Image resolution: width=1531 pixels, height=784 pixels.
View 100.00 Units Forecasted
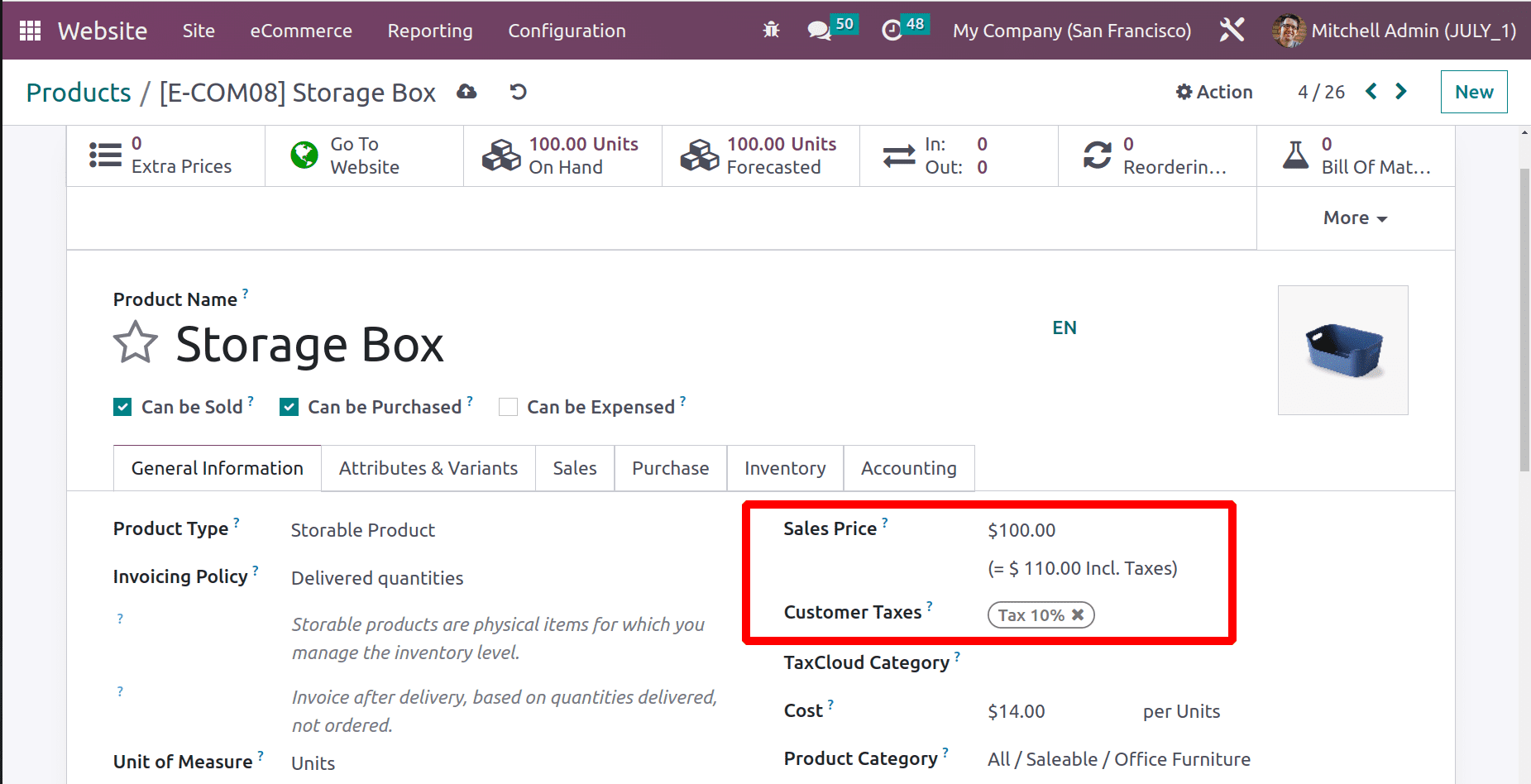pos(761,155)
